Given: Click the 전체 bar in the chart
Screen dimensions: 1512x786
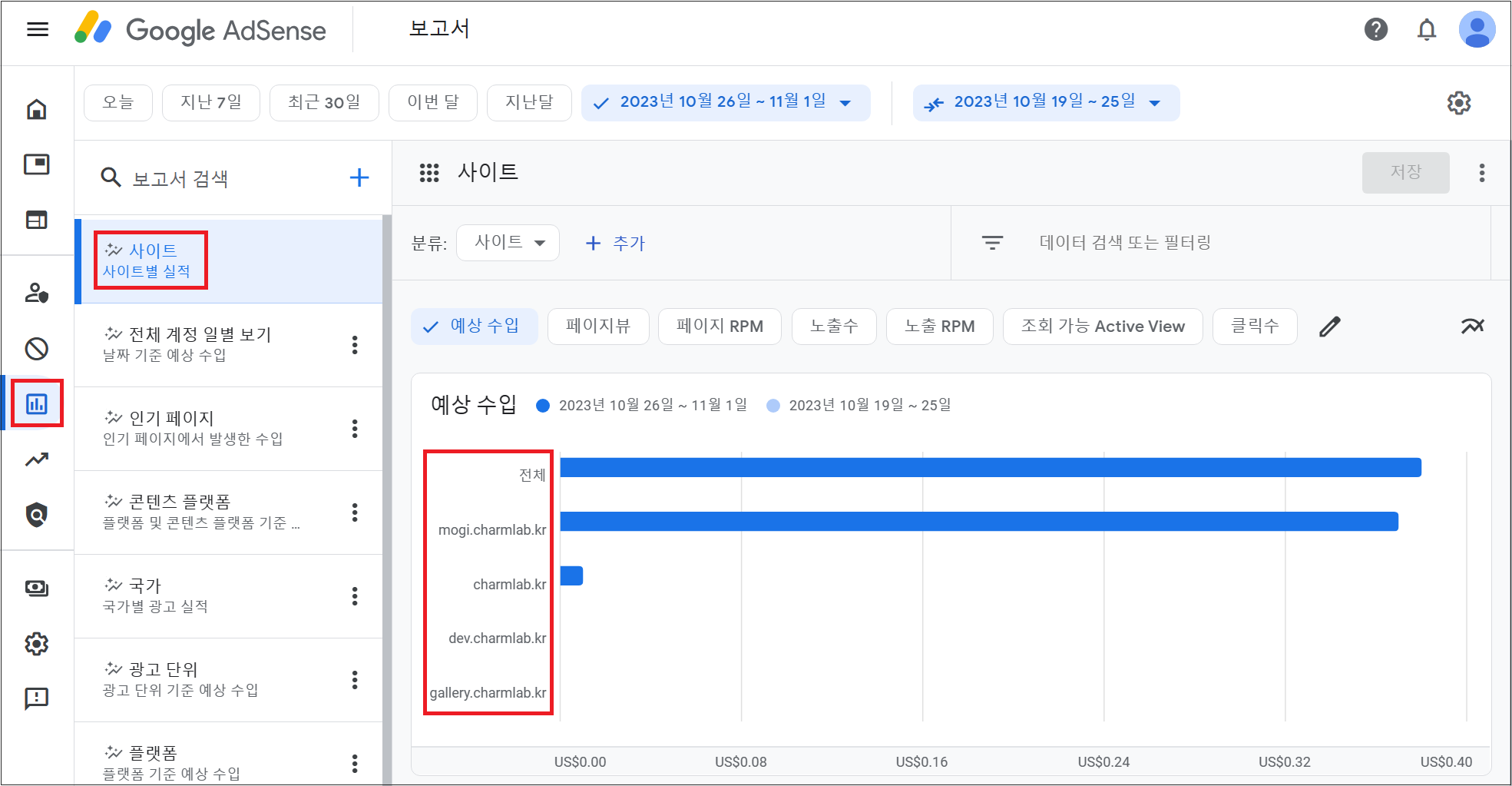Looking at the screenshot, I should (x=991, y=467).
